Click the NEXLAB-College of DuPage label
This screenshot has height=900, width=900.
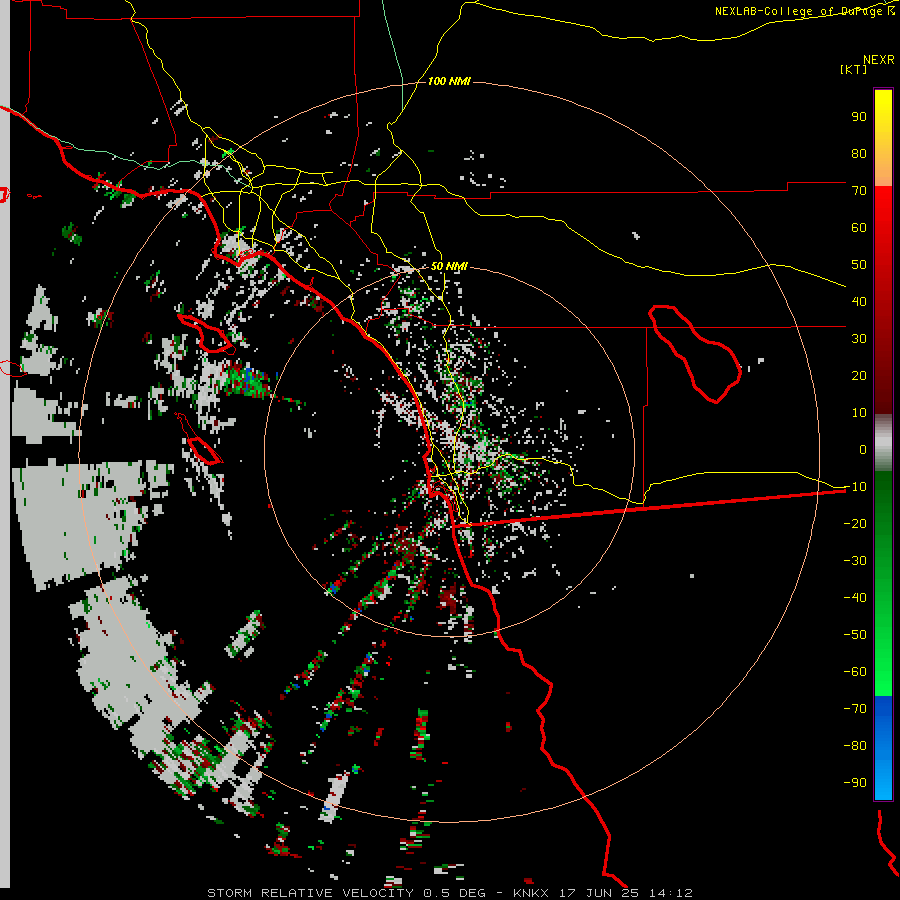click(x=805, y=11)
